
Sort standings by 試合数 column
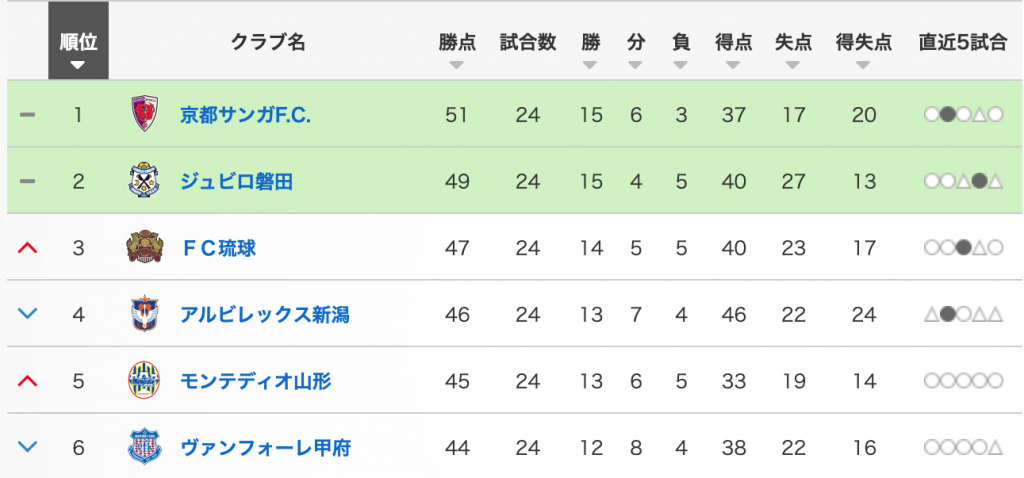(x=528, y=50)
